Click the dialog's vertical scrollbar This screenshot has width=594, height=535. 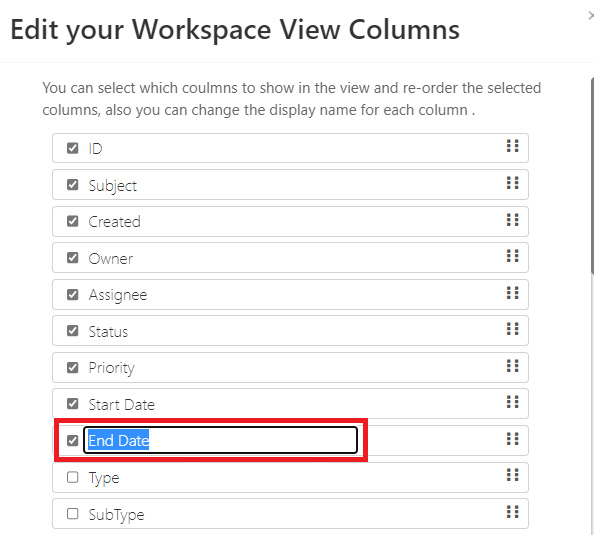pos(592,174)
